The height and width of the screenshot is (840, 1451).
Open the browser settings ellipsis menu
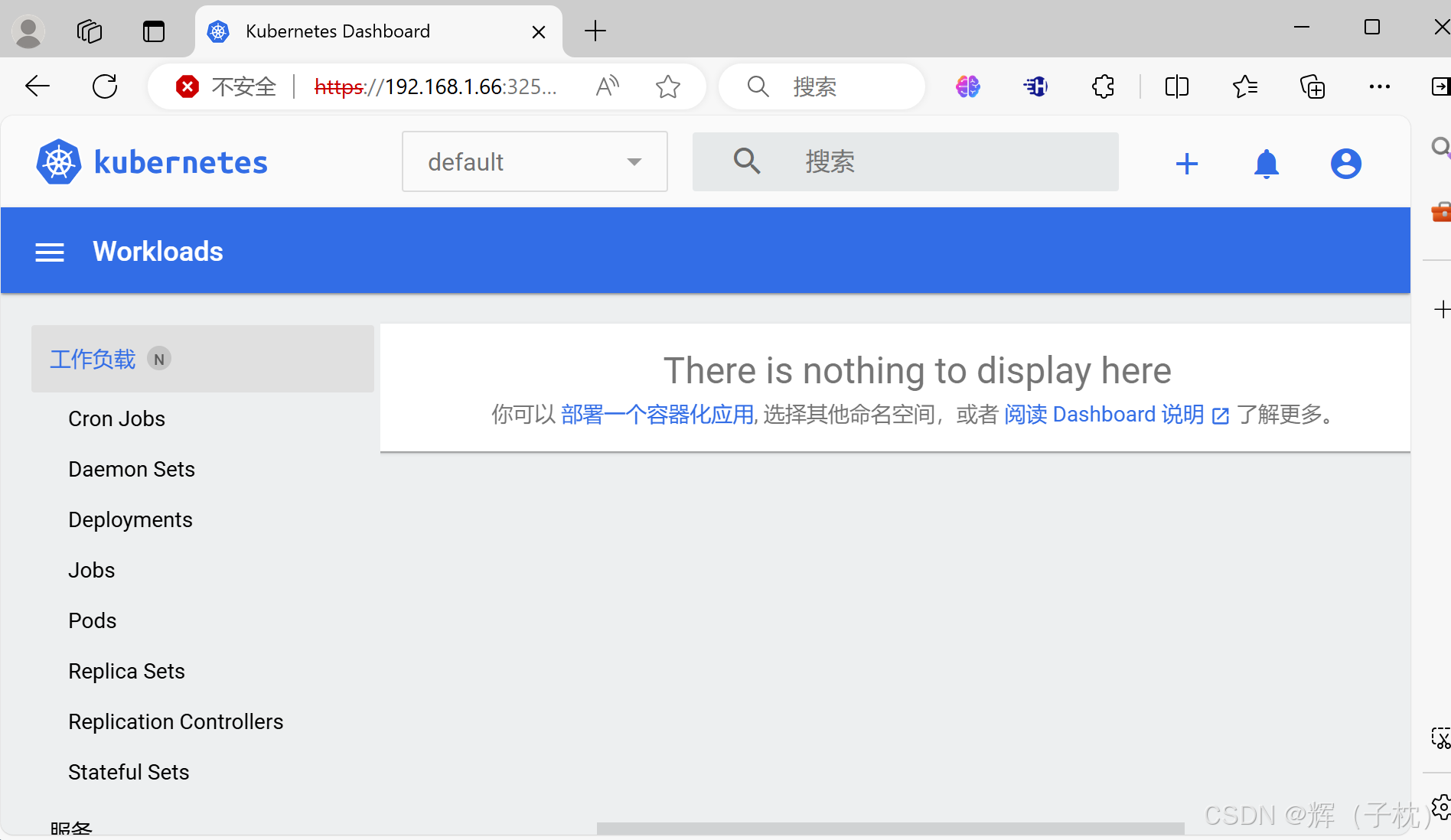(x=1380, y=86)
